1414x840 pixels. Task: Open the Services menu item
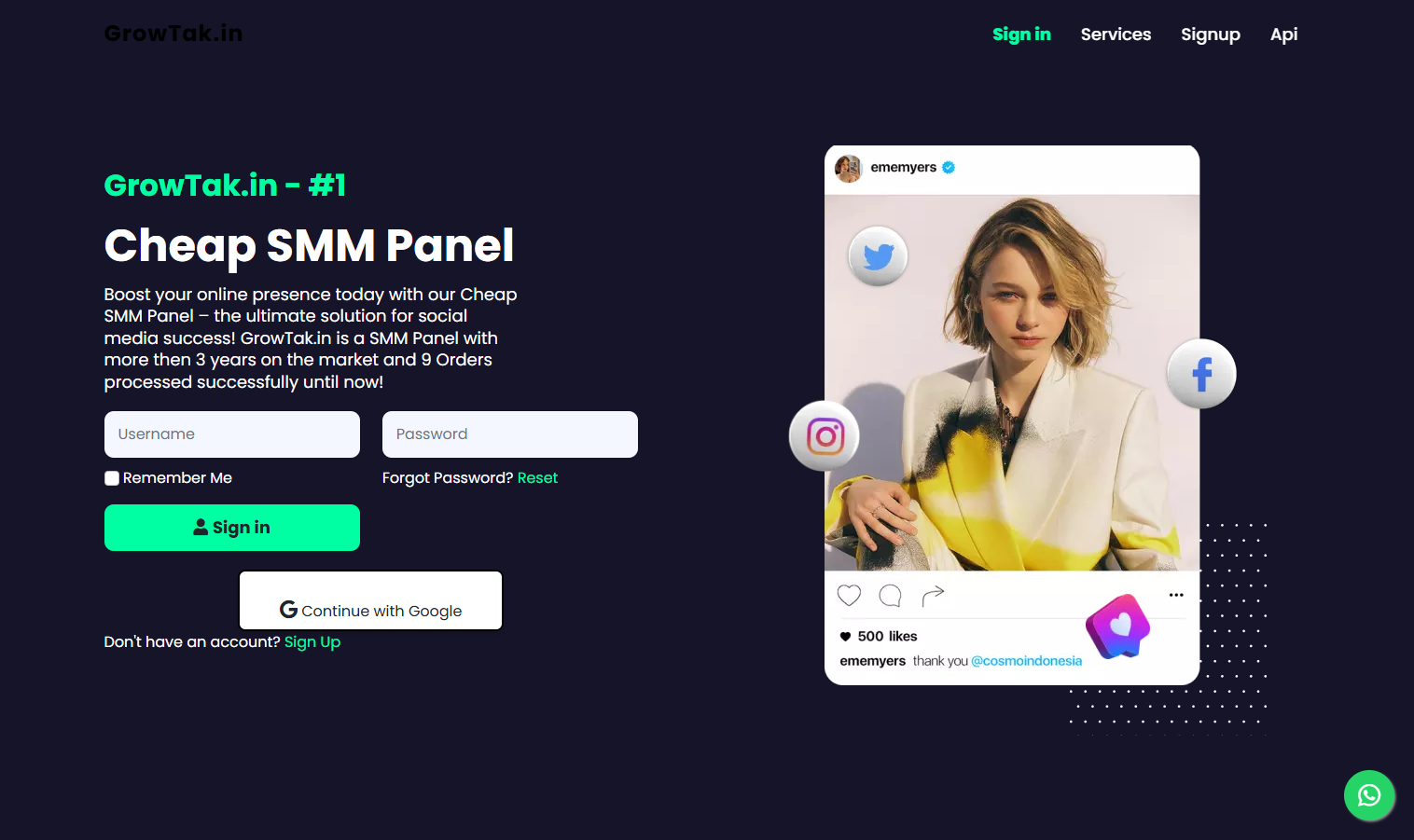tap(1116, 34)
